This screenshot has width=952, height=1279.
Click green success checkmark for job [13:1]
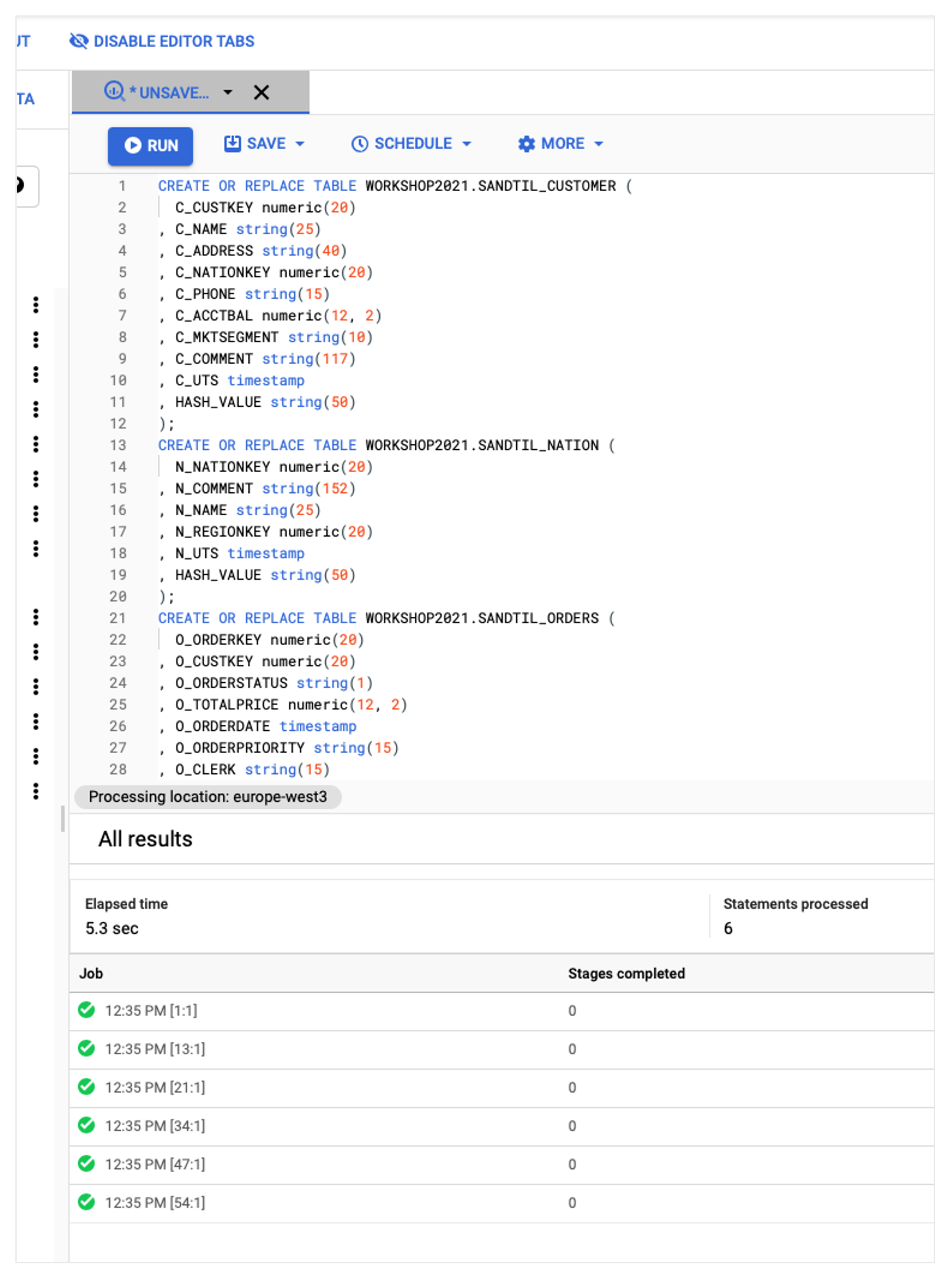(86, 1049)
